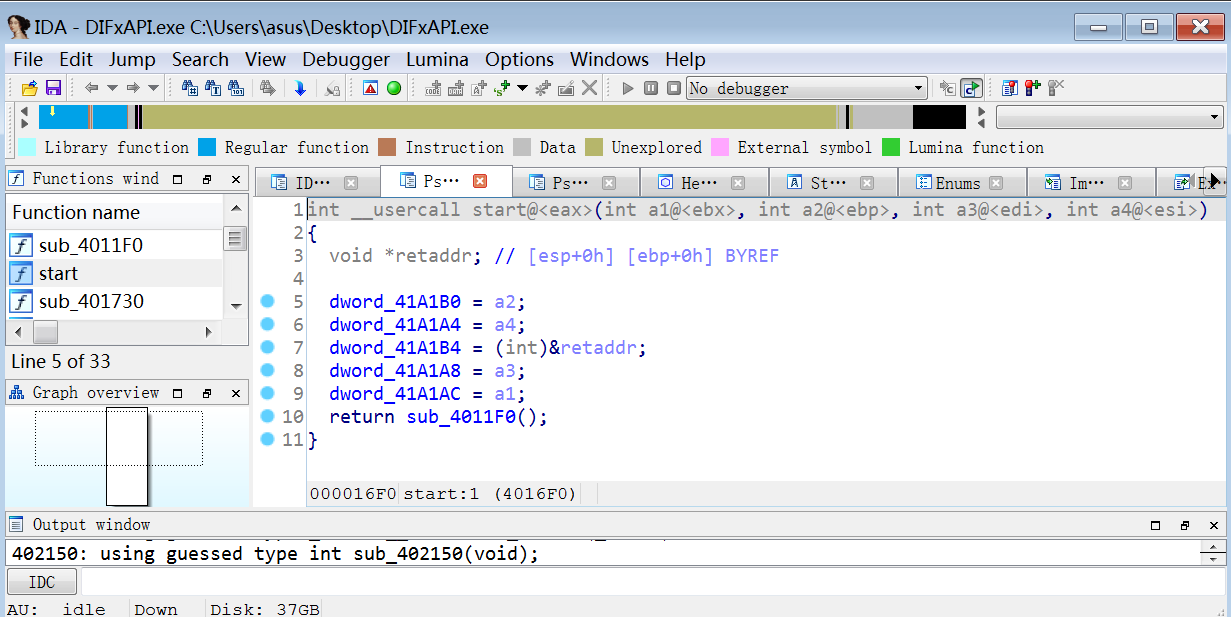The height and width of the screenshot is (617, 1231).
Task: Click Functions list scroll-down arrow
Action: (235, 306)
